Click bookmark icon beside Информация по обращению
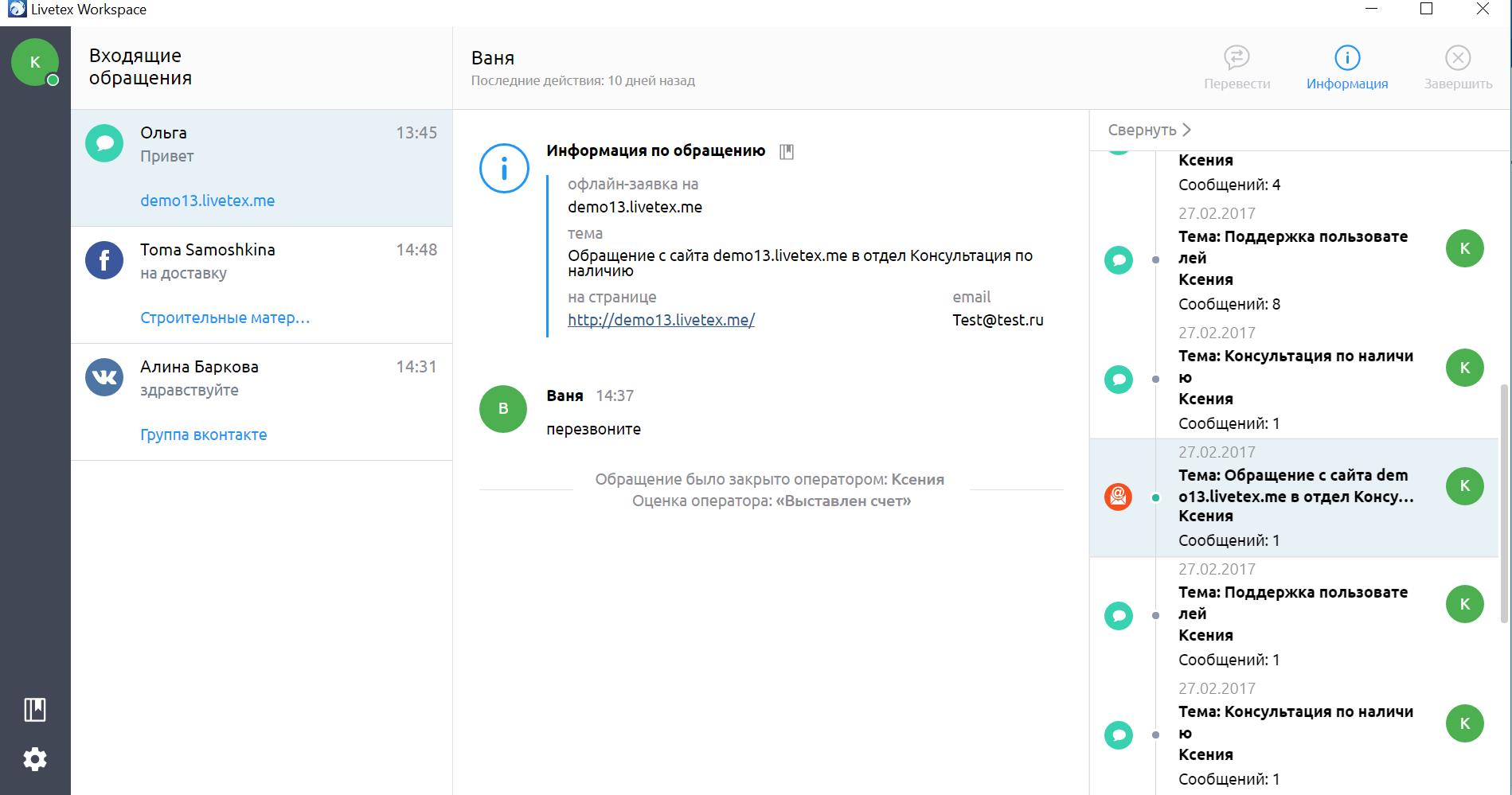This screenshot has width=1512, height=795. pyautogui.click(x=787, y=151)
